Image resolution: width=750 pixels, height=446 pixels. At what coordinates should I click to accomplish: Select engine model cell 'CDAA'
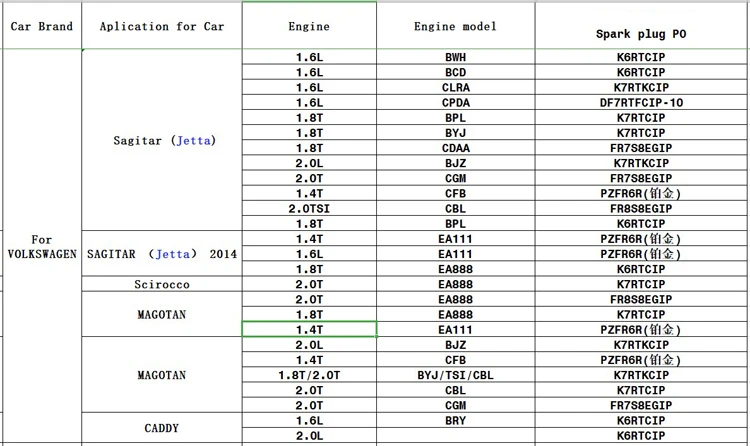pyautogui.click(x=455, y=148)
